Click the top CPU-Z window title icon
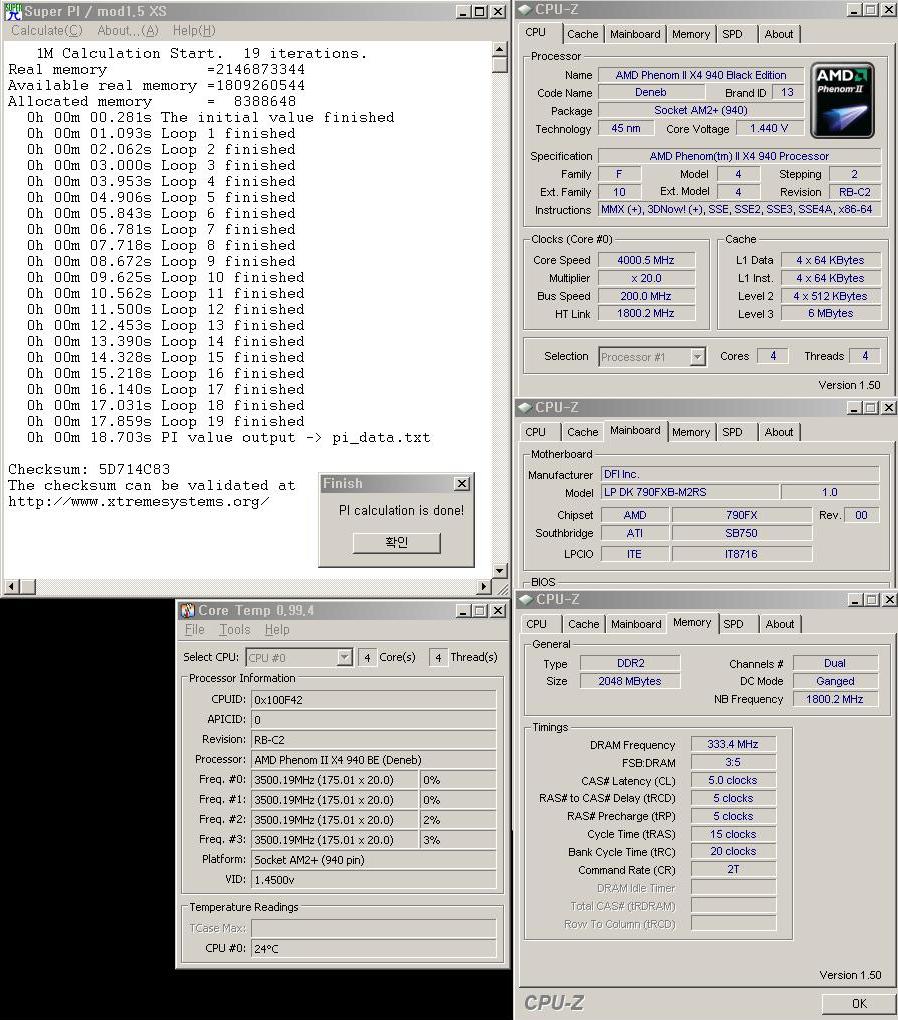This screenshot has height=1020, width=898. (524, 10)
